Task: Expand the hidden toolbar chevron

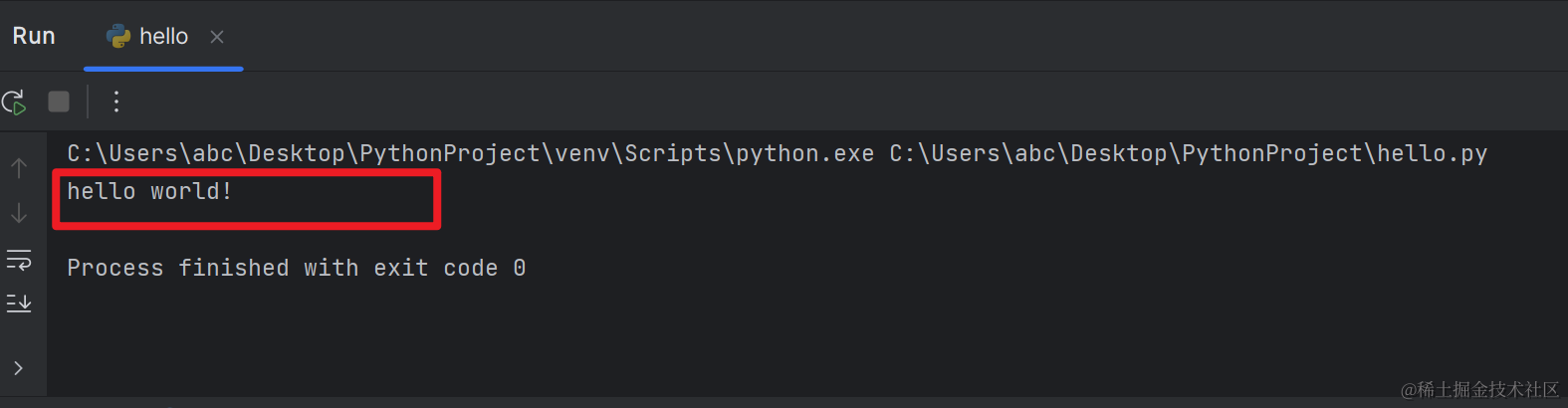Action: tap(18, 368)
